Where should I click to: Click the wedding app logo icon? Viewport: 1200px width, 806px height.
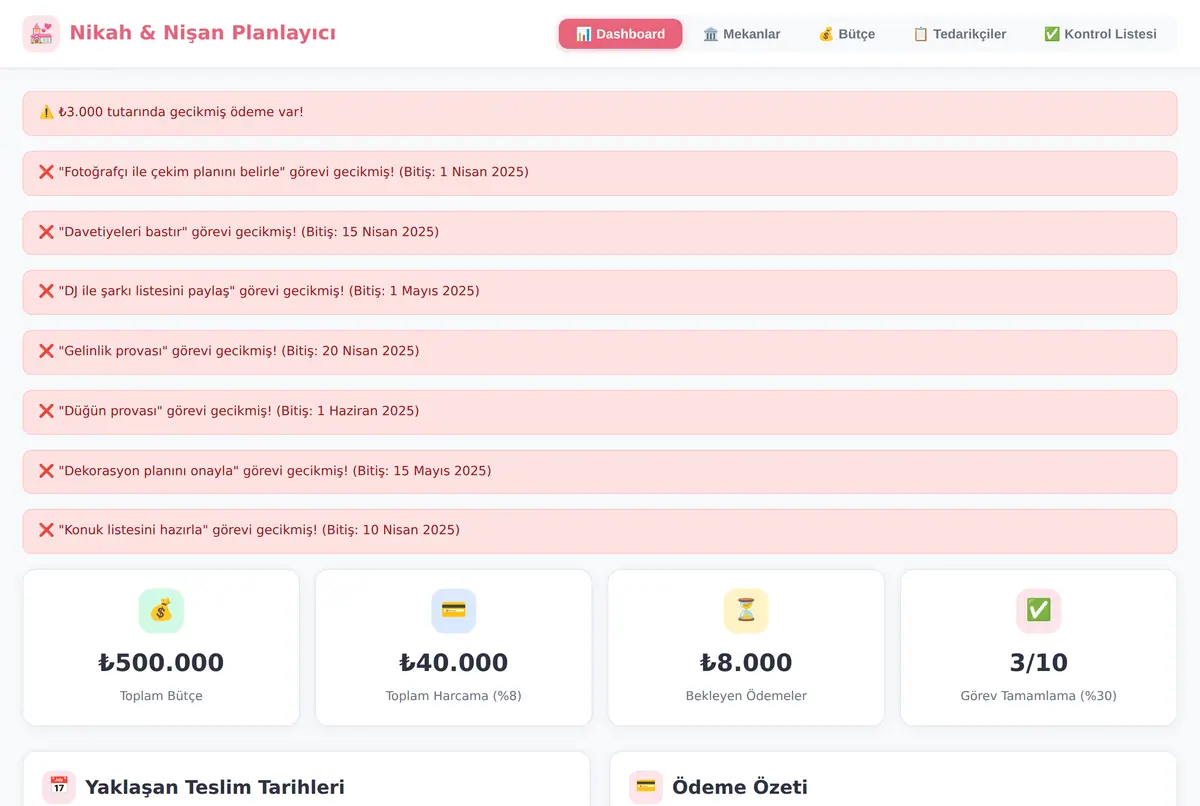tap(41, 34)
